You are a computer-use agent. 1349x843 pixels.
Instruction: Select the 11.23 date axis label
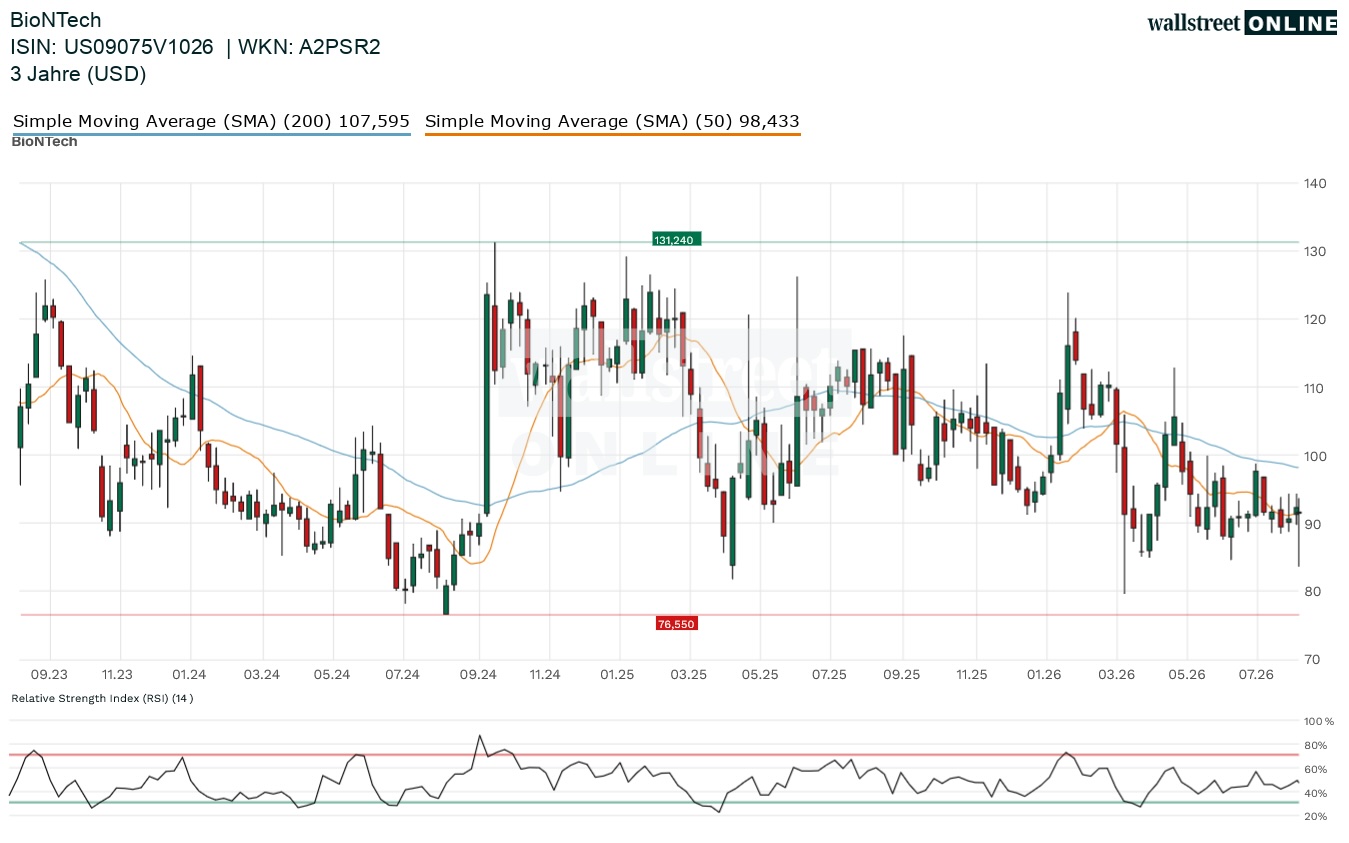pos(119,675)
